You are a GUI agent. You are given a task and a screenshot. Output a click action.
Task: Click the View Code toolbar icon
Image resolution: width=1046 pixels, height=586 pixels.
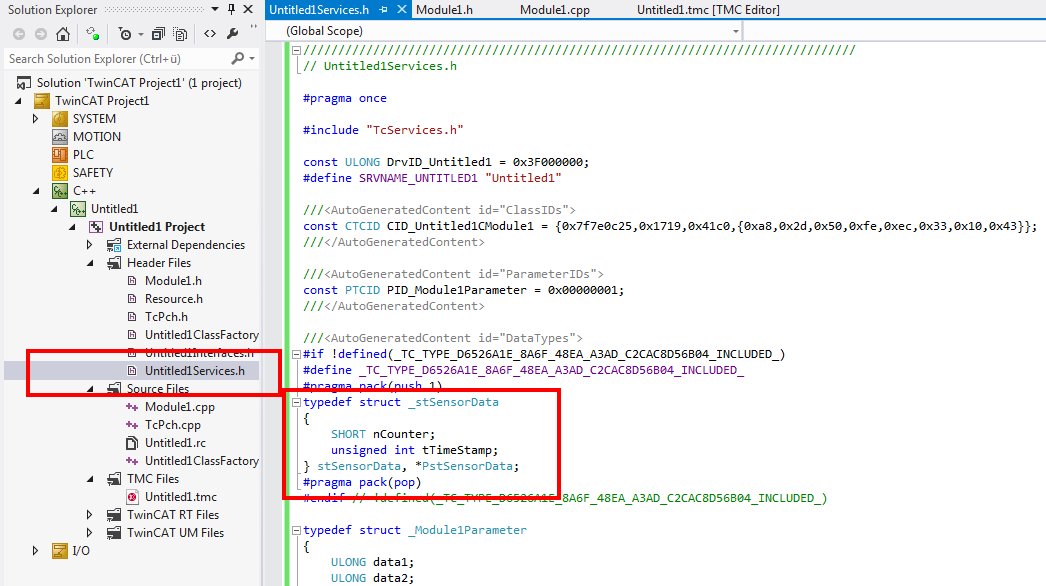pos(209,33)
